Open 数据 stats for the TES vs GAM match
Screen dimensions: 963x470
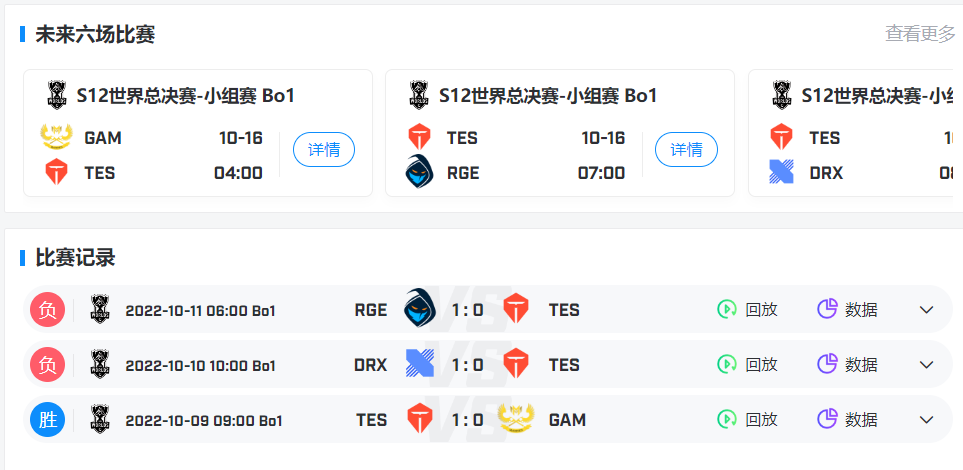(x=847, y=420)
